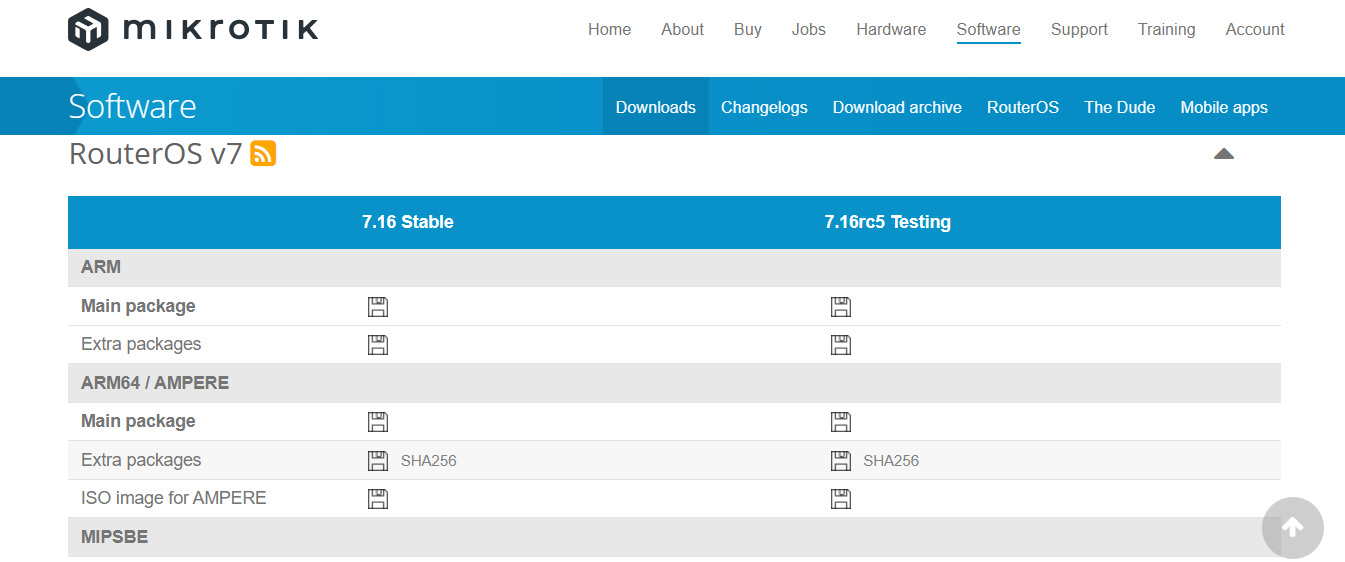Go to the Buy page
The height and width of the screenshot is (562, 1345).
(748, 29)
